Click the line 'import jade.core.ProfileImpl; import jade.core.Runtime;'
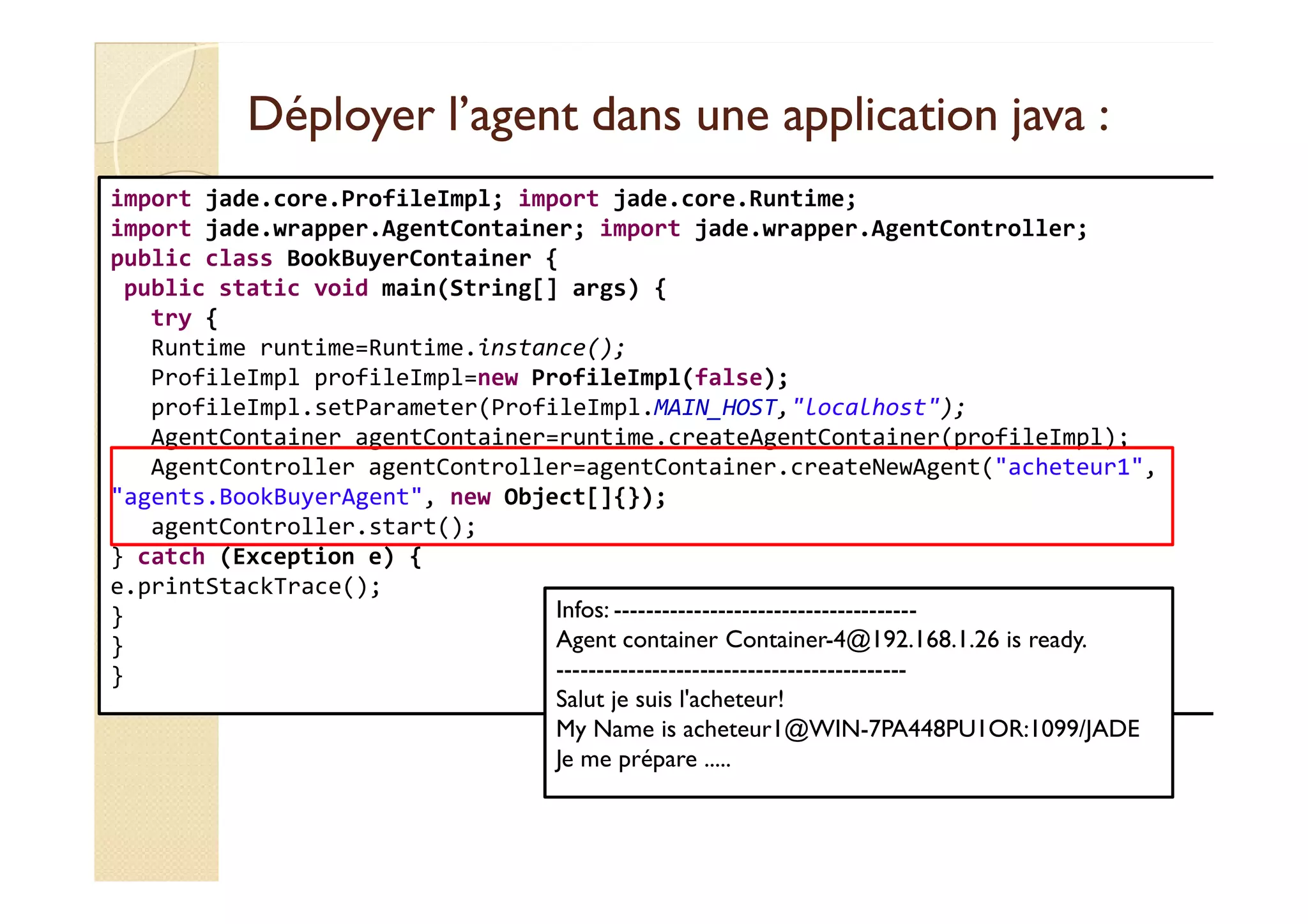 (x=483, y=199)
